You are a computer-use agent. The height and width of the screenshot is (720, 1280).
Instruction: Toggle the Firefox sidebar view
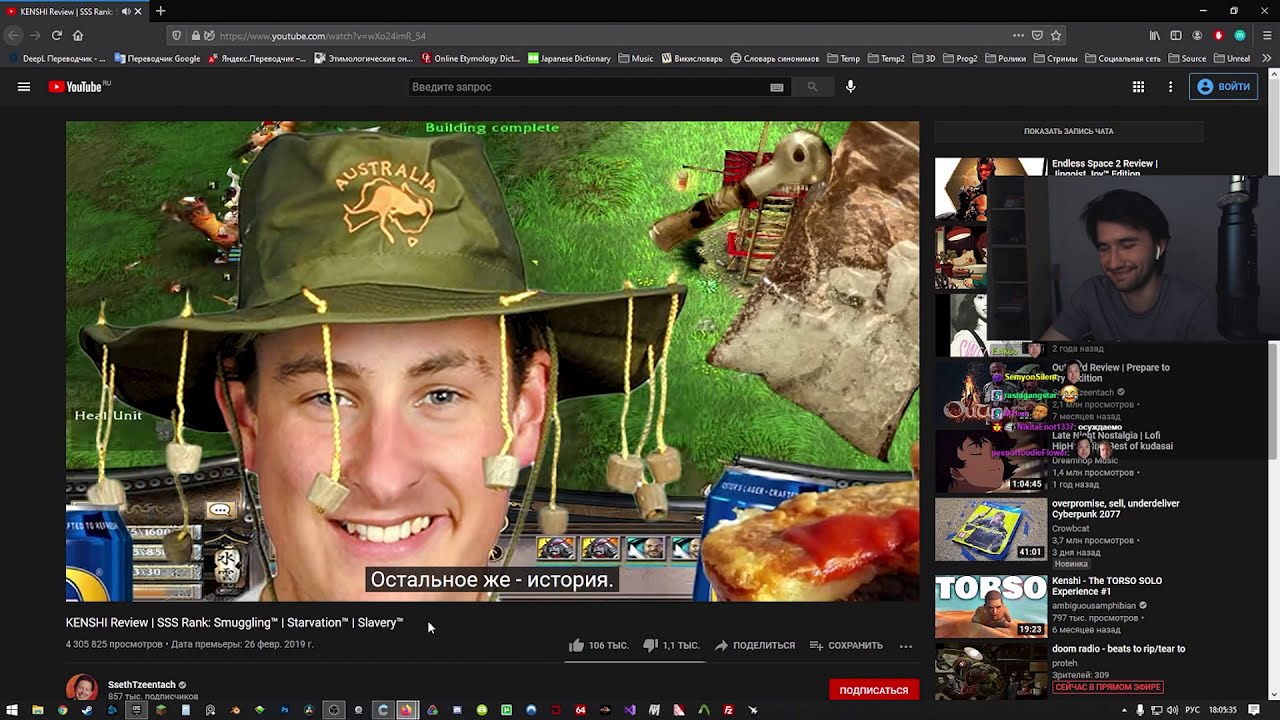[1176, 35]
